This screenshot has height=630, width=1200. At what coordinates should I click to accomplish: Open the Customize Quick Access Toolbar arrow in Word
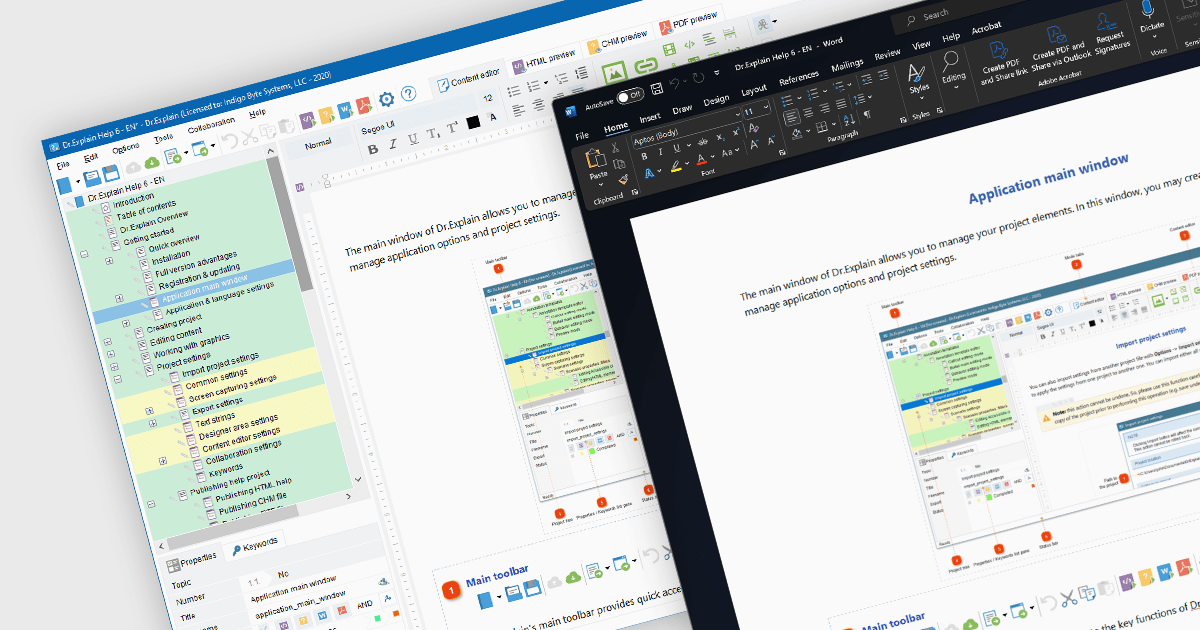coord(717,72)
